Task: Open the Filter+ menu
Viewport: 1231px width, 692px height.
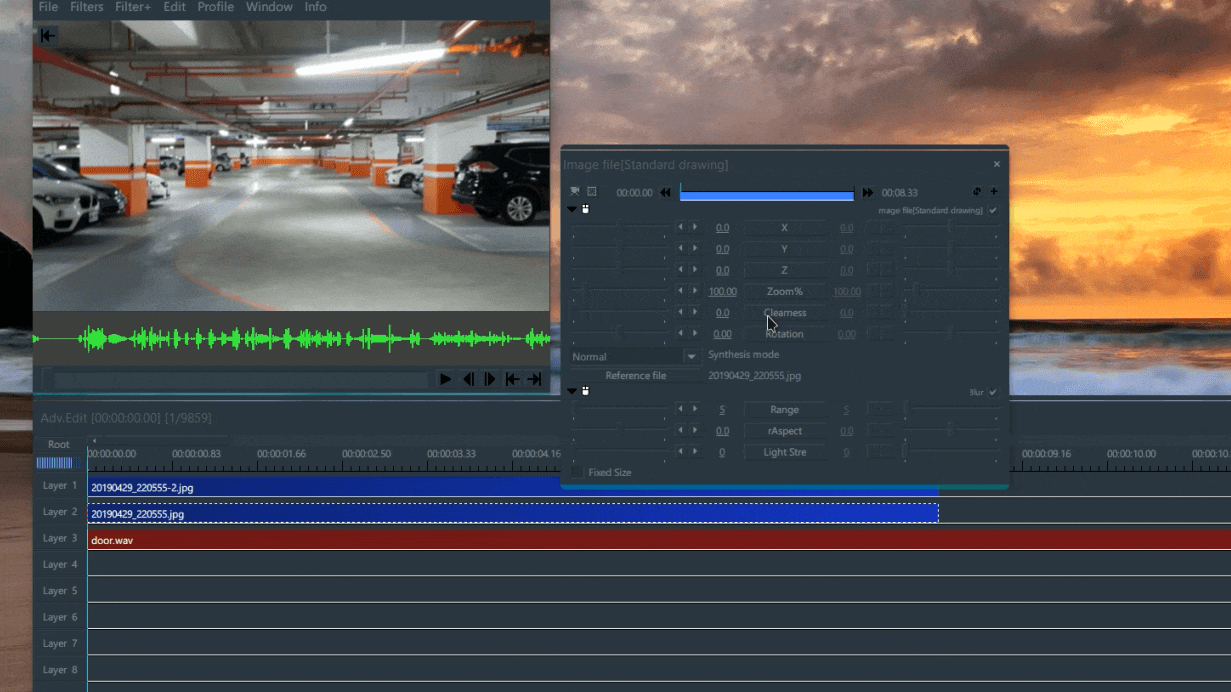Action: pyautogui.click(x=133, y=7)
